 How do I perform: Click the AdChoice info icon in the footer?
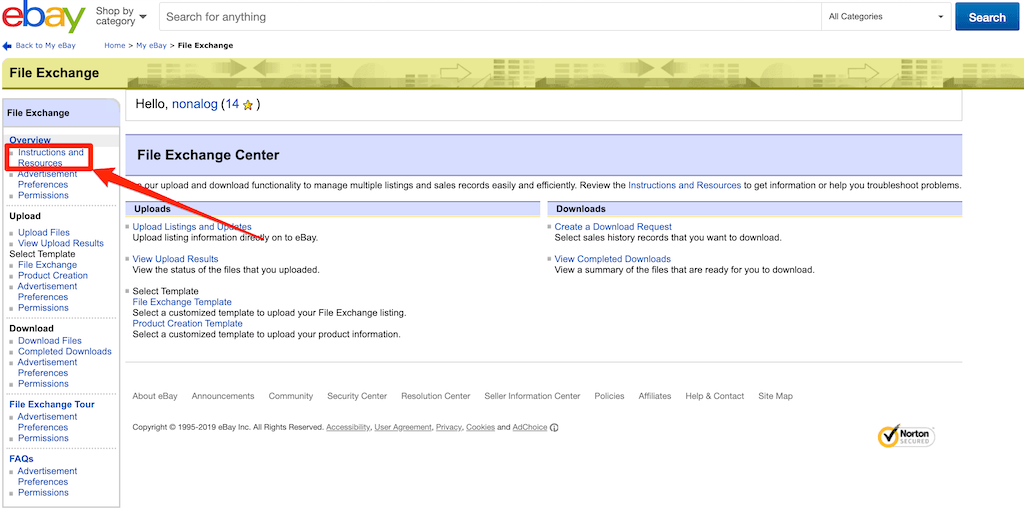(554, 428)
